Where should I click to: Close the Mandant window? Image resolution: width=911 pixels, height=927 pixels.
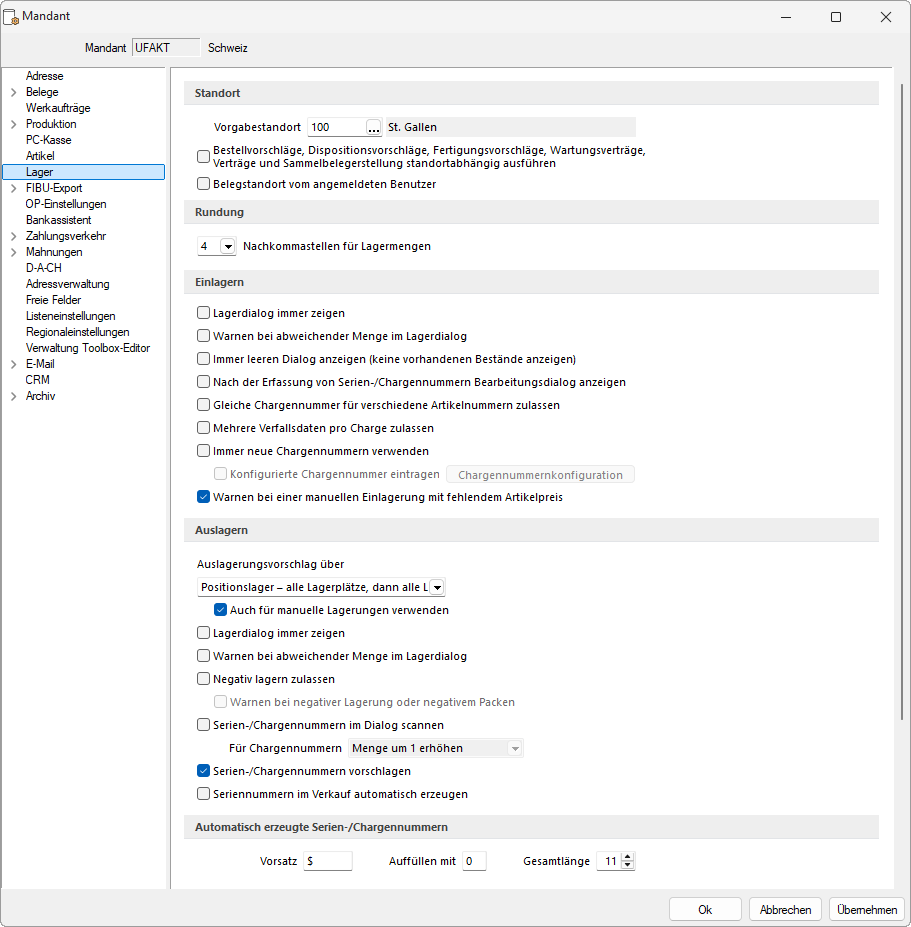pos(886,17)
